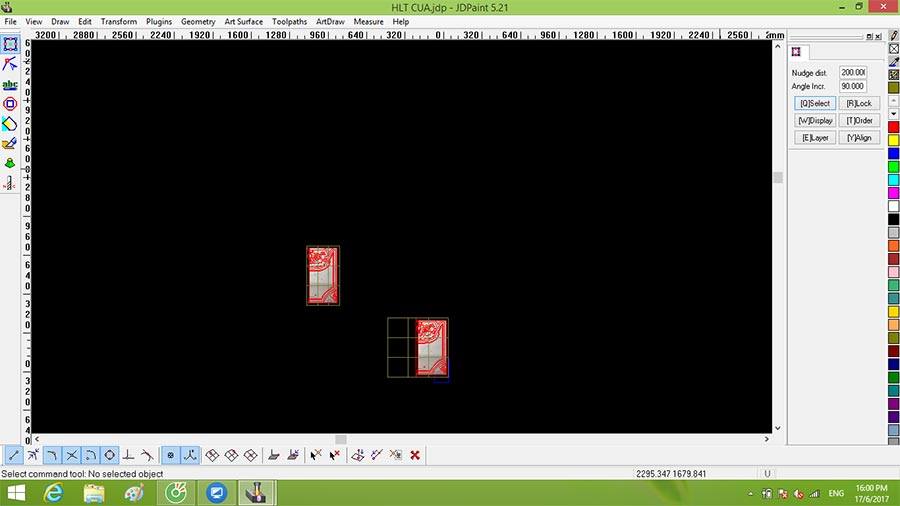The width and height of the screenshot is (900, 506).
Task: Click the plain work plane icon
Action: tap(274, 456)
